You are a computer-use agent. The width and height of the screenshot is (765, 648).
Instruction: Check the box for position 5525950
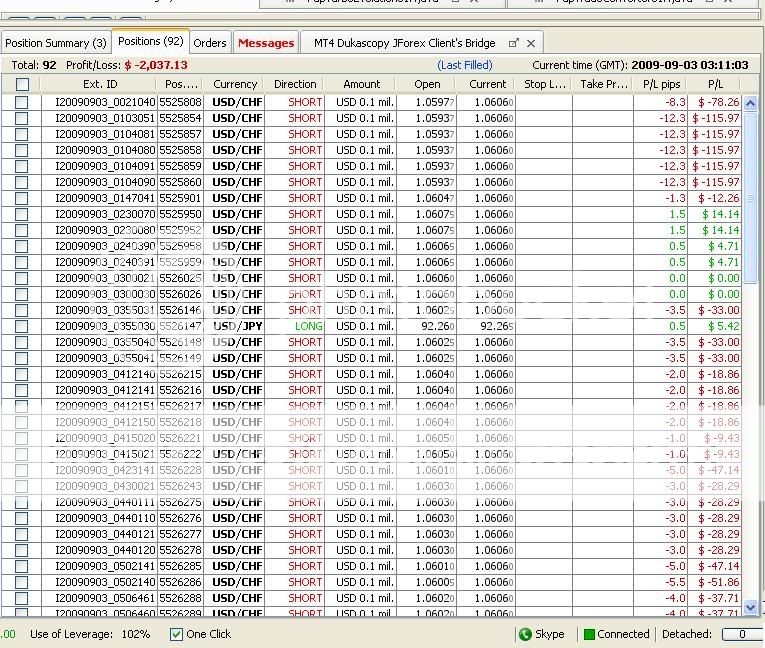[21, 214]
